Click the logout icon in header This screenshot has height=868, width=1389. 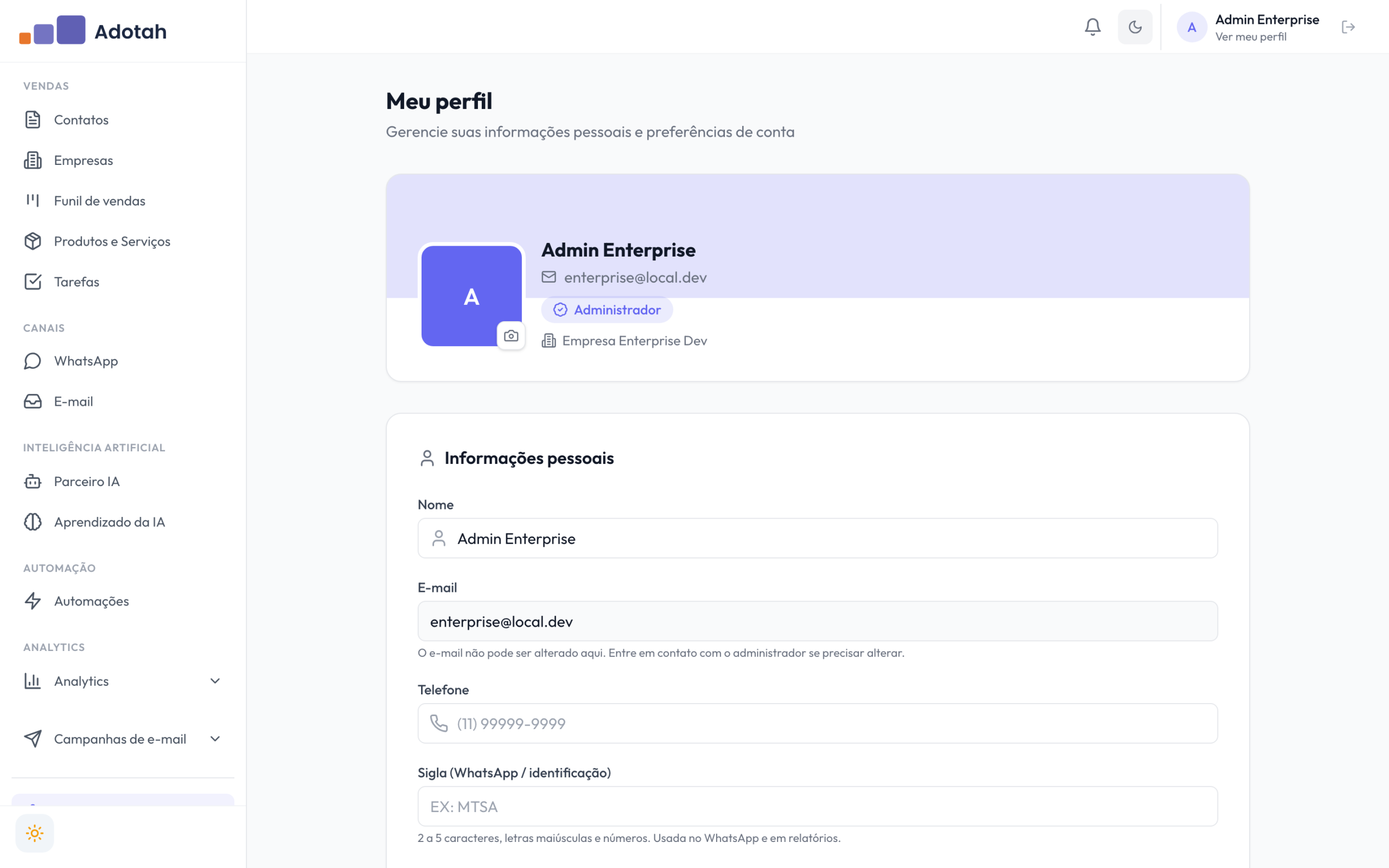[x=1348, y=27]
